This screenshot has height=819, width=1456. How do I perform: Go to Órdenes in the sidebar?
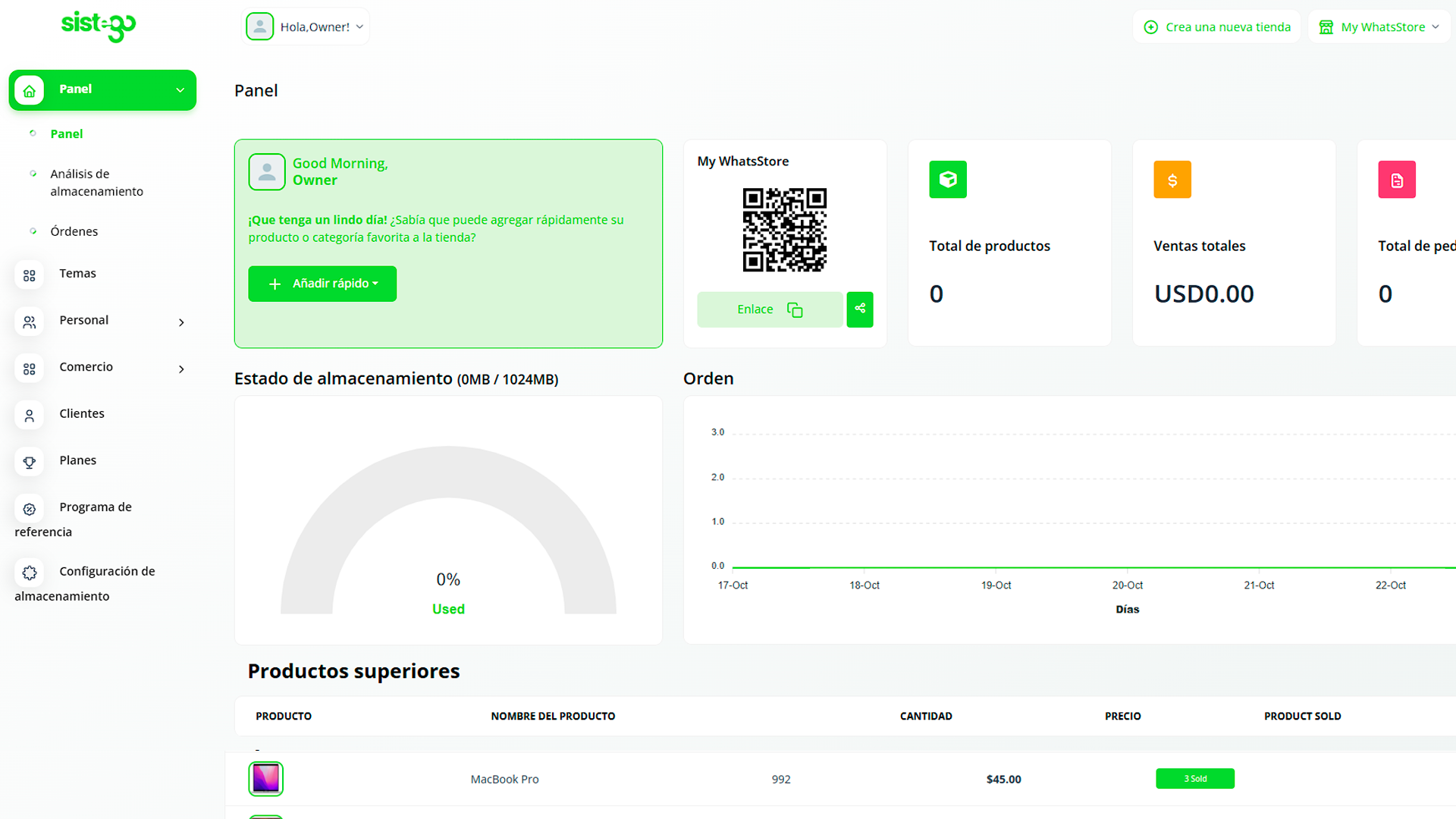tap(74, 231)
